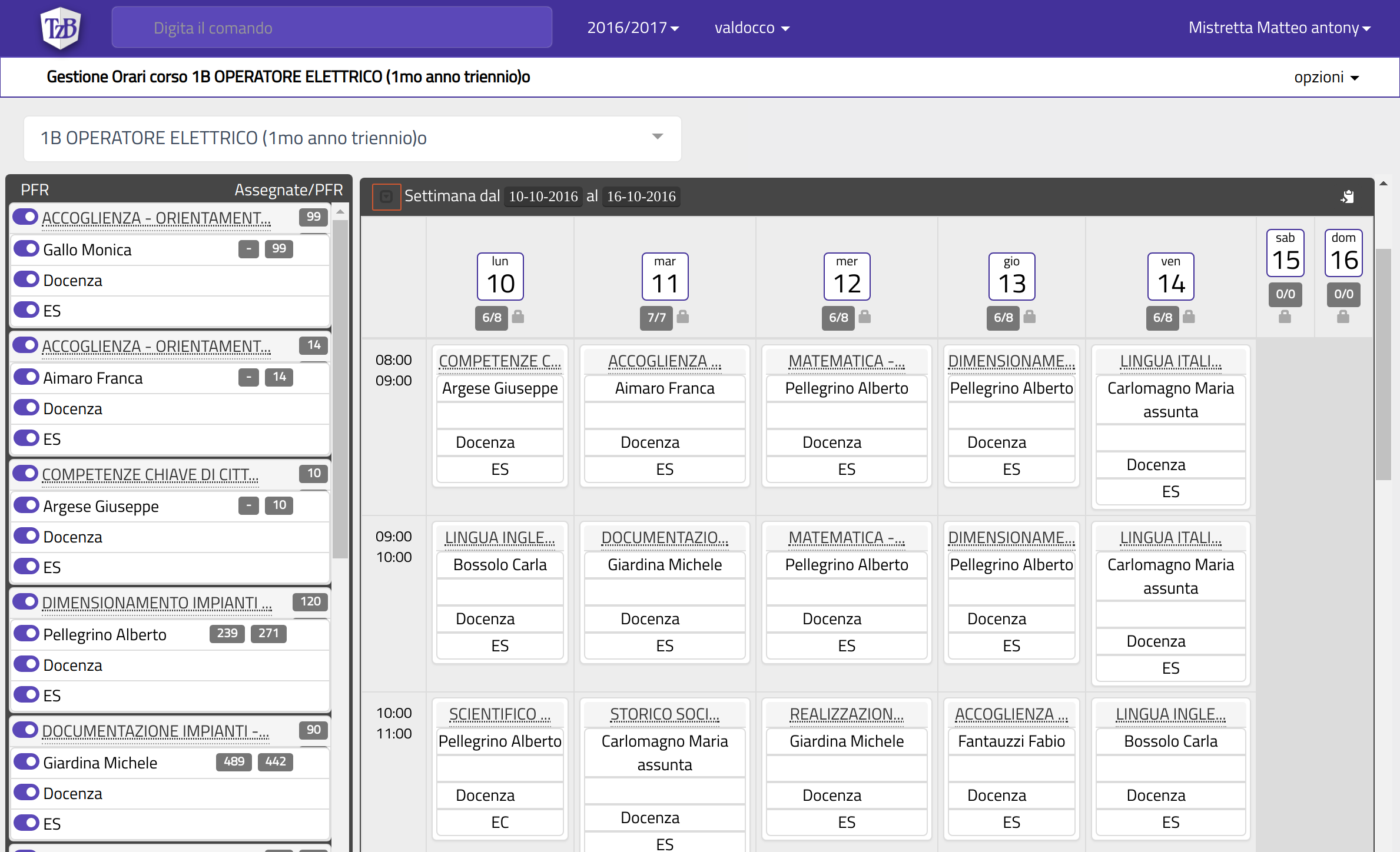Open the Mistretta Matteo antony user menu

1279,28
